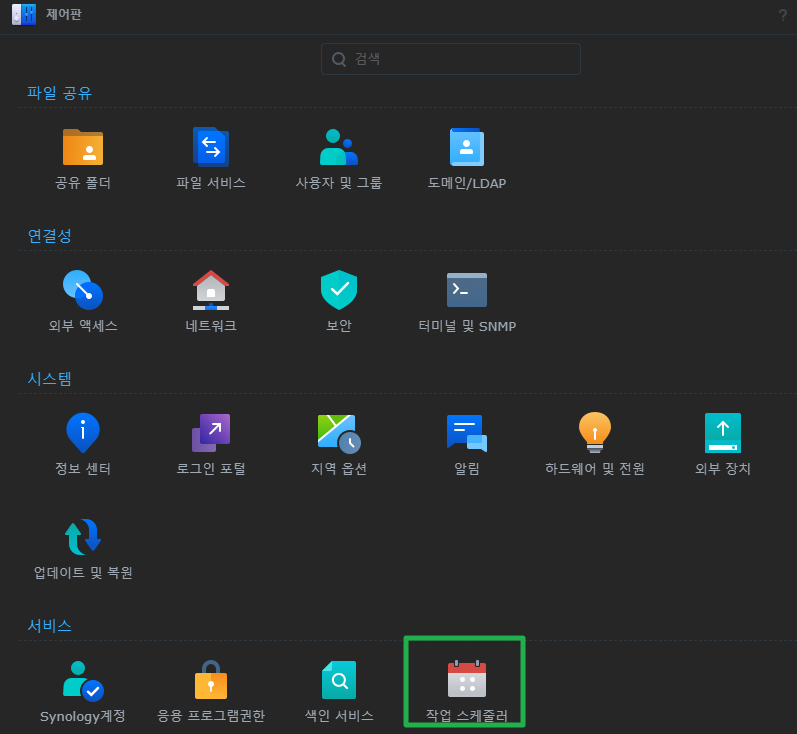Image resolution: width=797 pixels, height=734 pixels.
Task: Open 업데이트 및 복원 icon
Action: (x=83, y=537)
